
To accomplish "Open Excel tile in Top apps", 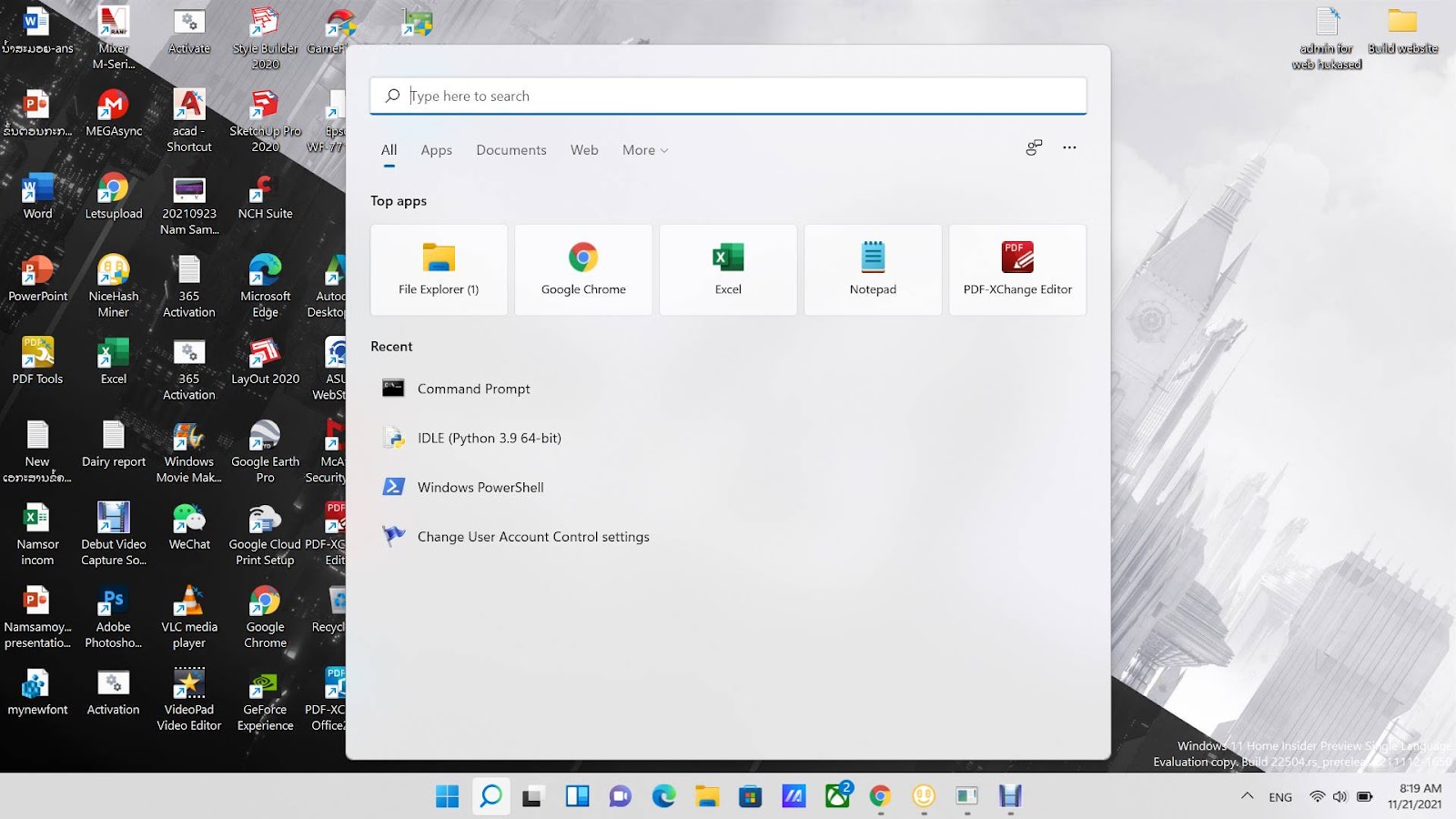I will [x=728, y=270].
